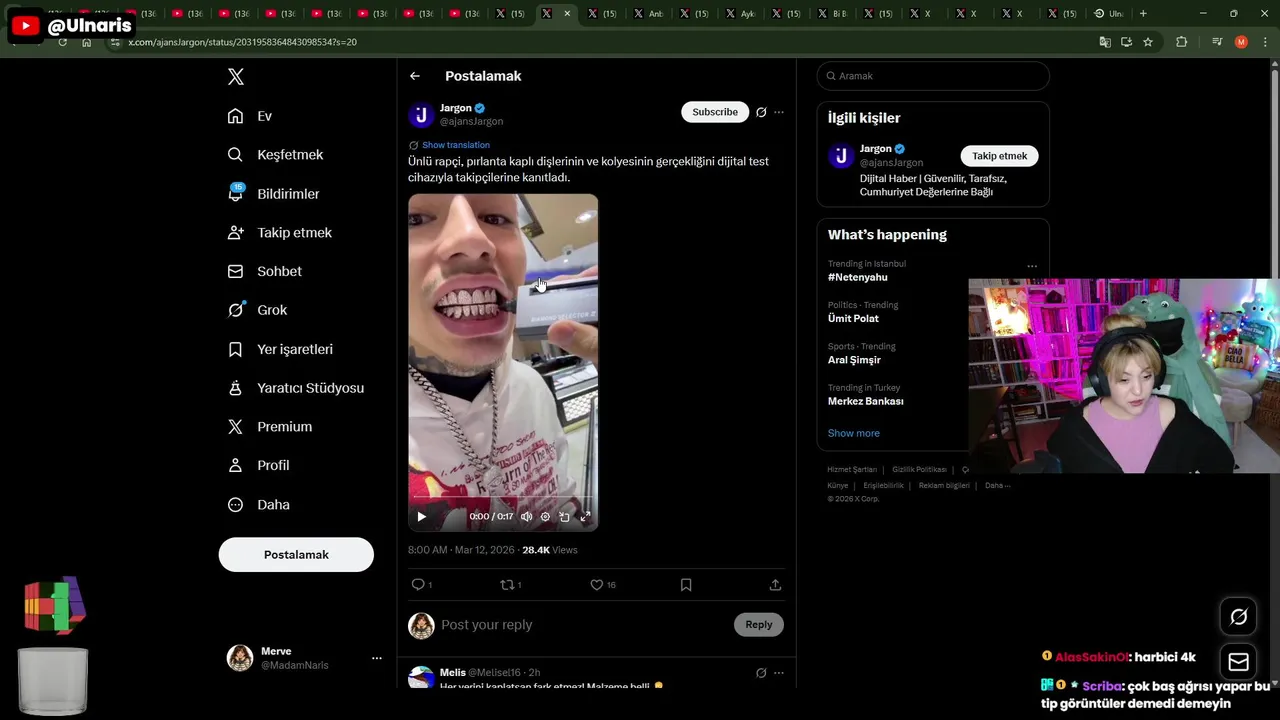Click the Yer işaretleri bookmarks icon

[x=235, y=349]
